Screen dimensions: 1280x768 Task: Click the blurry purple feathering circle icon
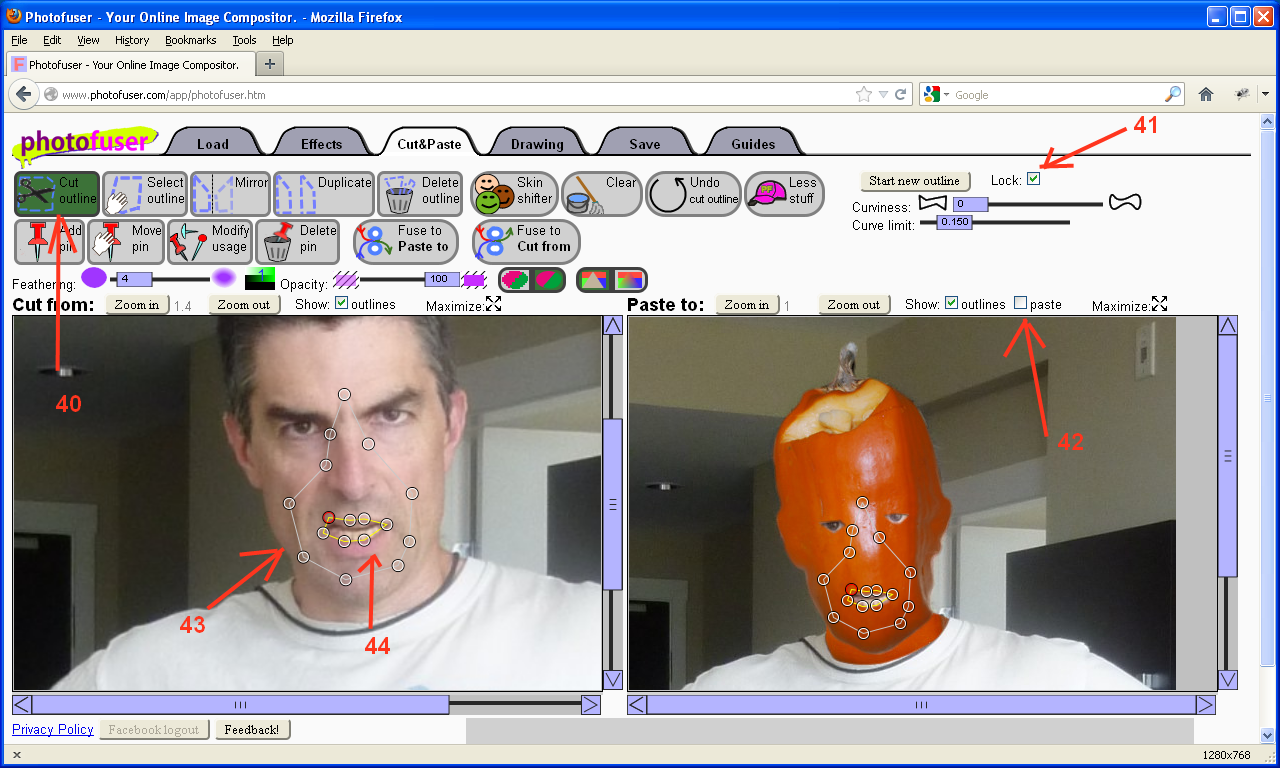pos(224,279)
